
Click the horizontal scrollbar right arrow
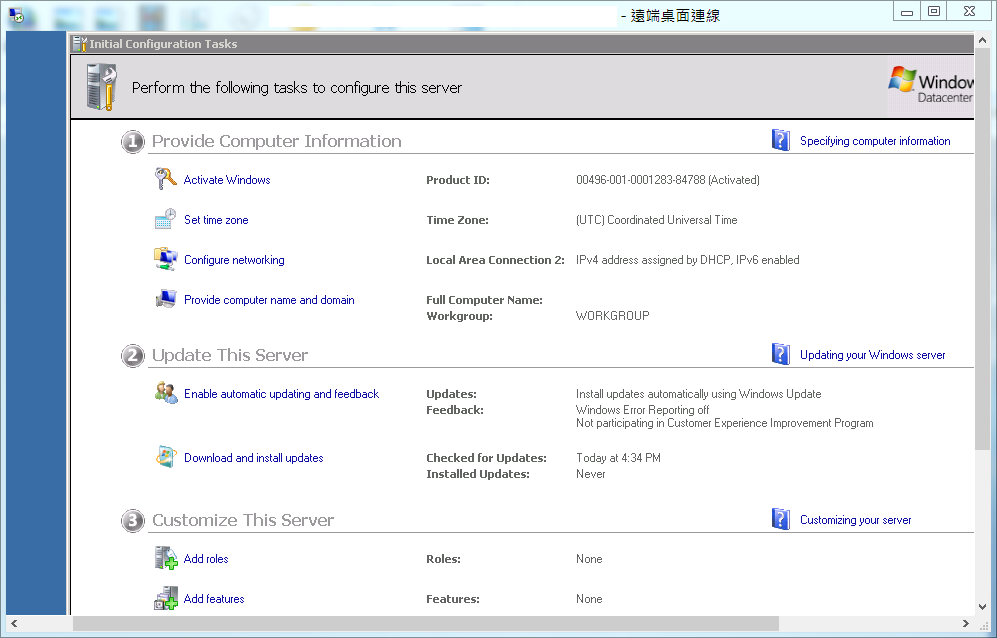coord(966,623)
